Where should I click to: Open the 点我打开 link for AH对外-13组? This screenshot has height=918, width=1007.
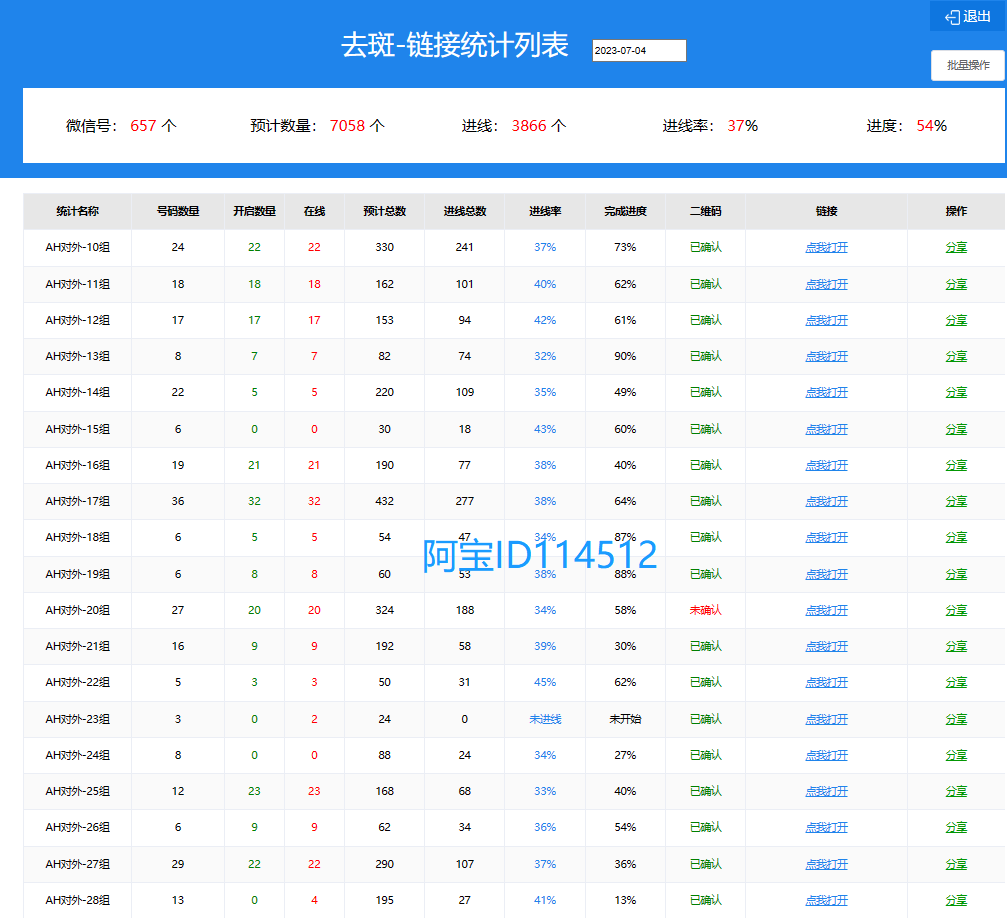827,356
